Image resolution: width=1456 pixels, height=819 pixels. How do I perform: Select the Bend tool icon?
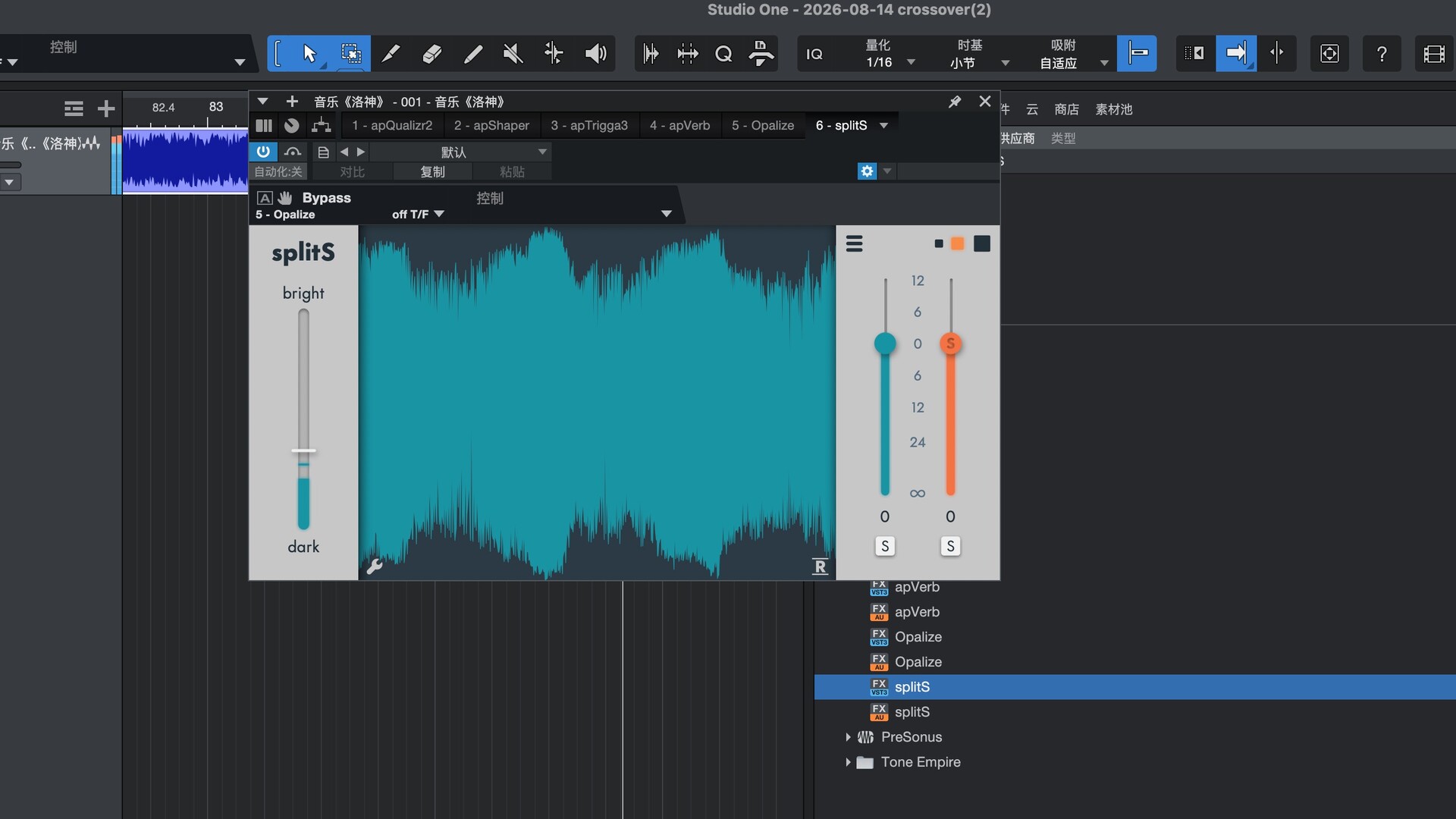coord(554,53)
